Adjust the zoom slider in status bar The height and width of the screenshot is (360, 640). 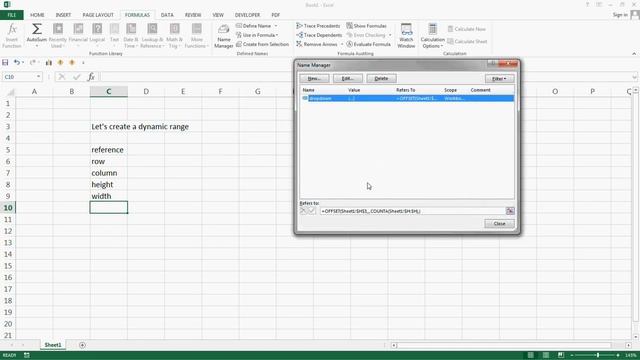coord(597,356)
